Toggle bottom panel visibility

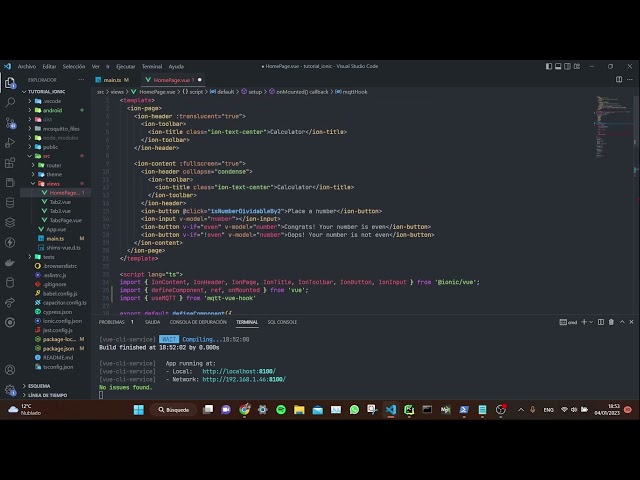pyautogui.click(x=558, y=66)
